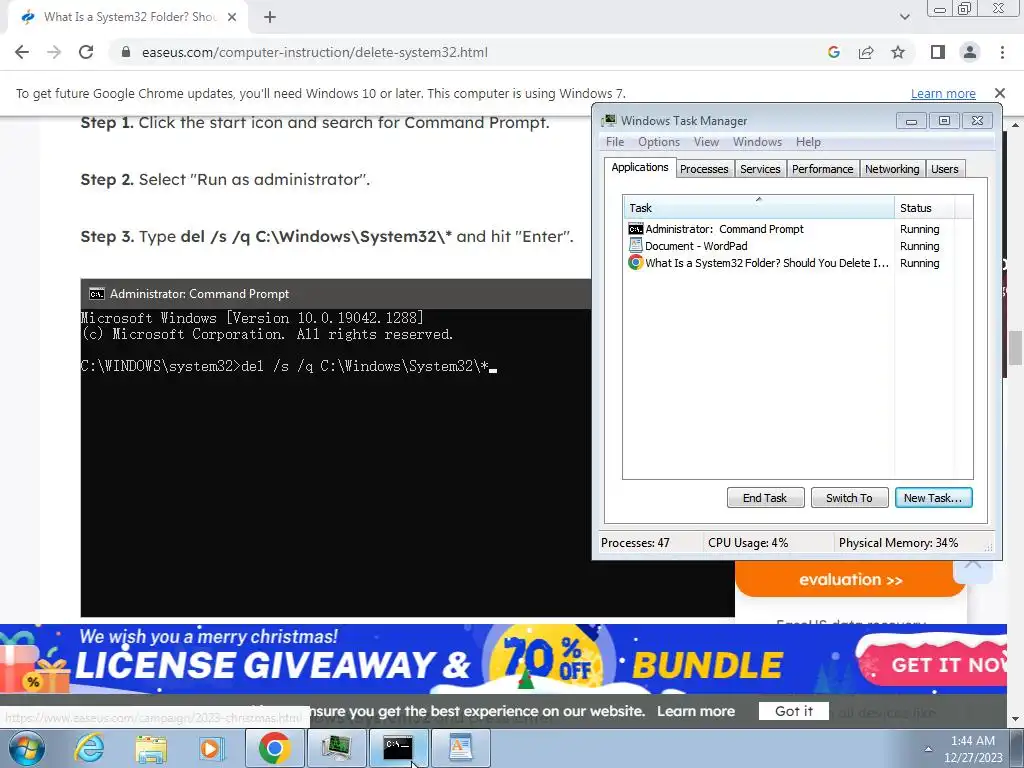Show hidden system tray icons
This screenshot has height=768, width=1024.
(x=927, y=749)
